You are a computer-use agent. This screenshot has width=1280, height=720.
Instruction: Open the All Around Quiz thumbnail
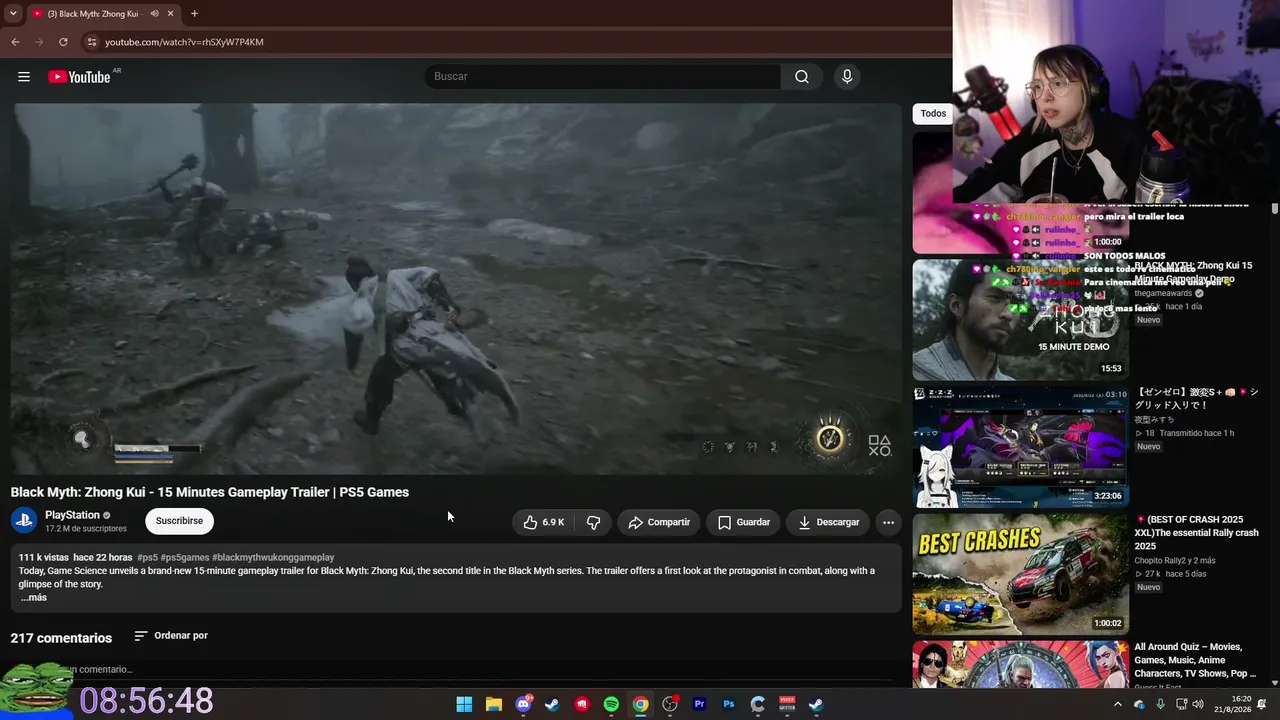[x=1020, y=664]
